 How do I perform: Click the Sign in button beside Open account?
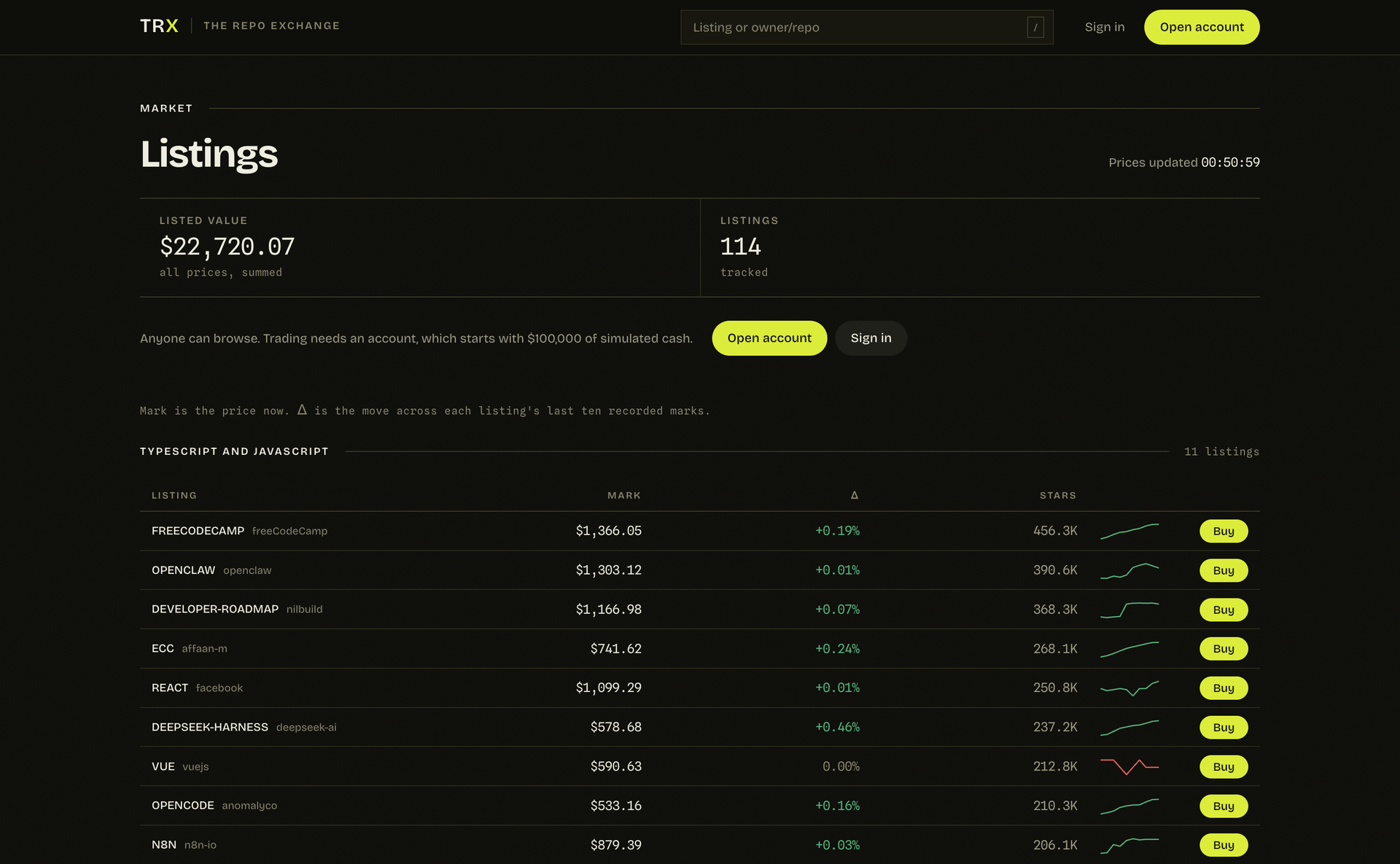pyautogui.click(x=871, y=338)
